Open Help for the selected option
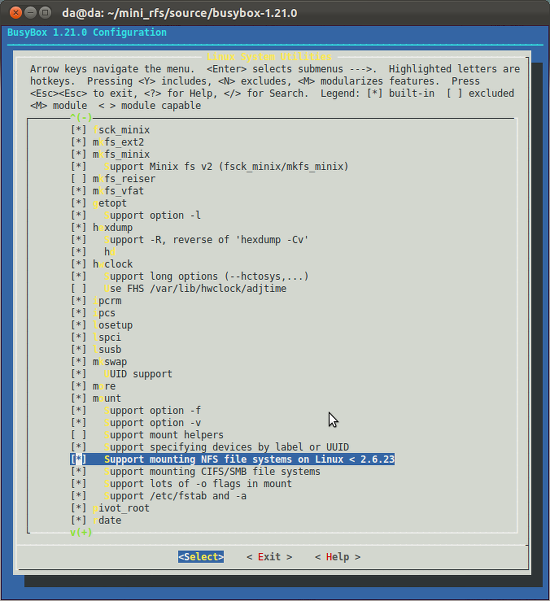The height and width of the screenshot is (601, 550). [337, 557]
